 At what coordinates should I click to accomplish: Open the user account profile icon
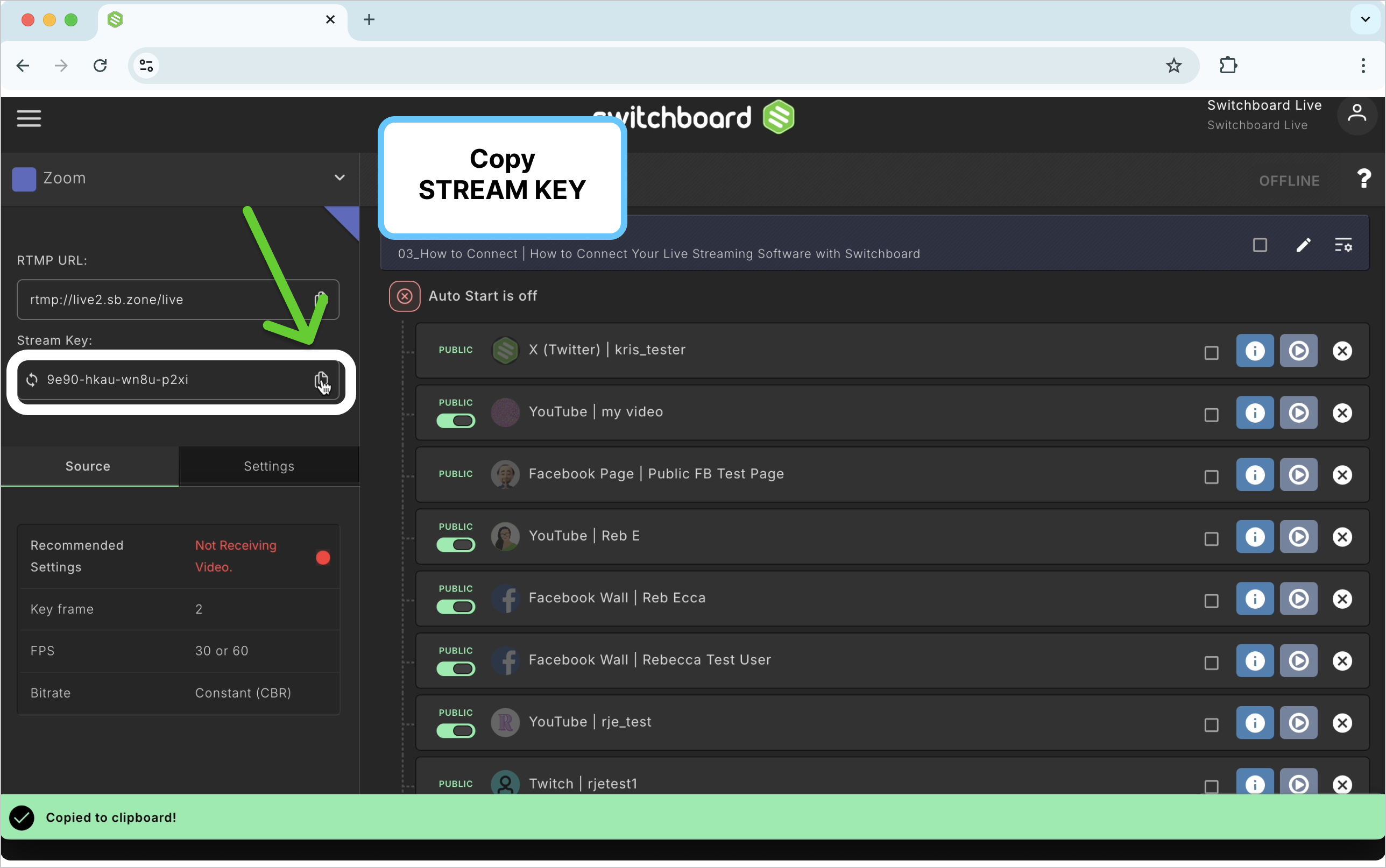(1357, 115)
